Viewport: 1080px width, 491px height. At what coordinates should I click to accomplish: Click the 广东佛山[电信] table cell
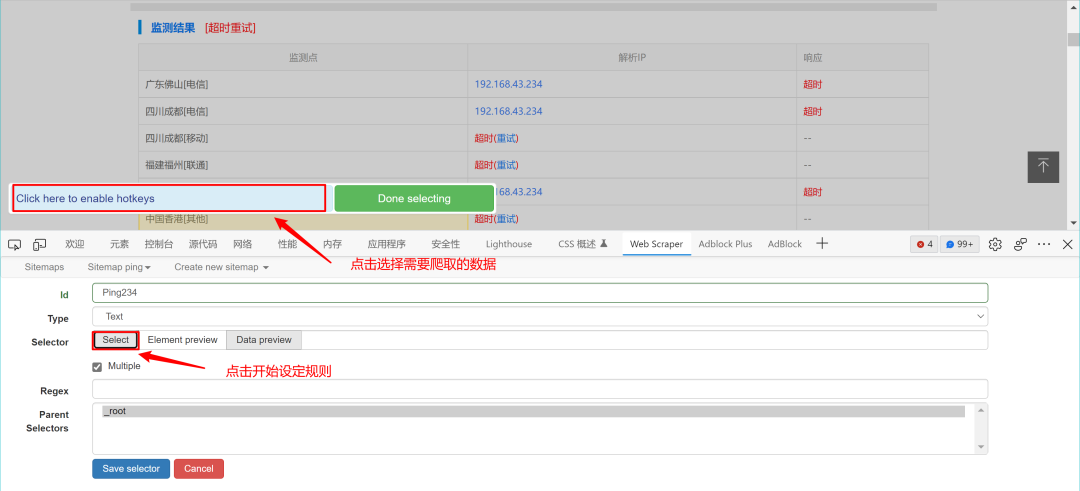click(303, 84)
